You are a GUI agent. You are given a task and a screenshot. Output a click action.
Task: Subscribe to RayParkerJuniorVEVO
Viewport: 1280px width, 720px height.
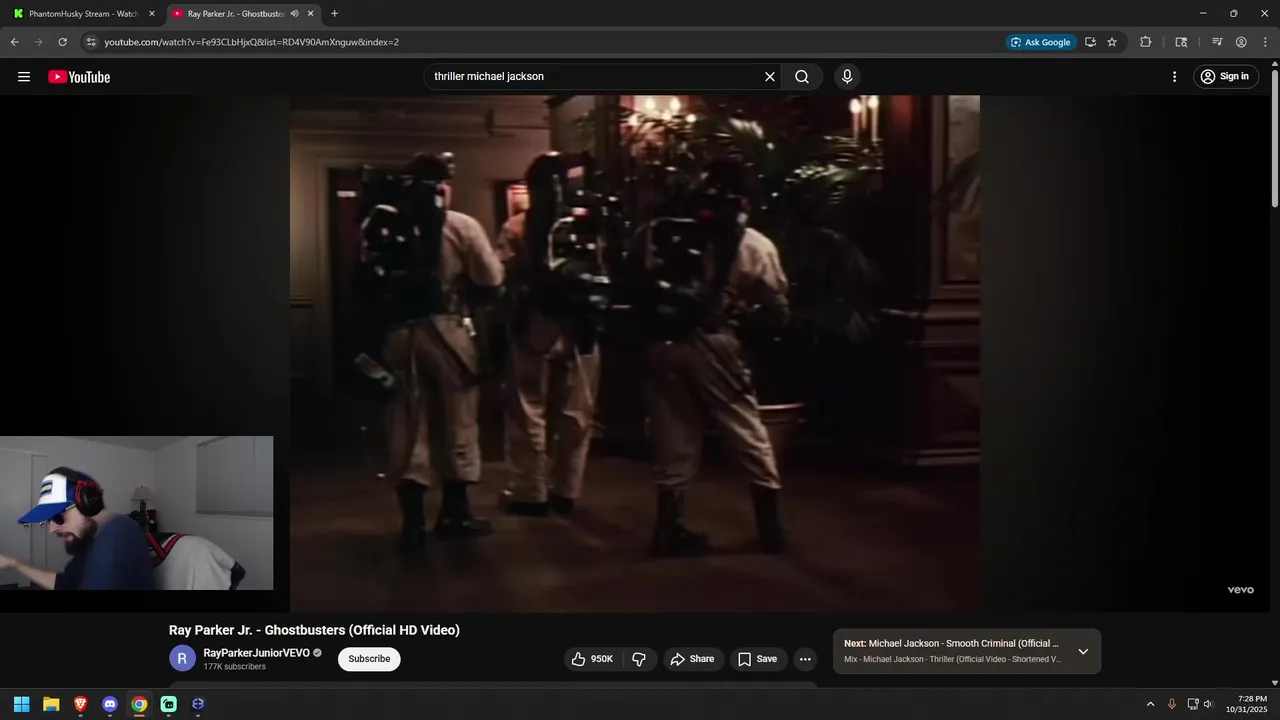coord(369,659)
